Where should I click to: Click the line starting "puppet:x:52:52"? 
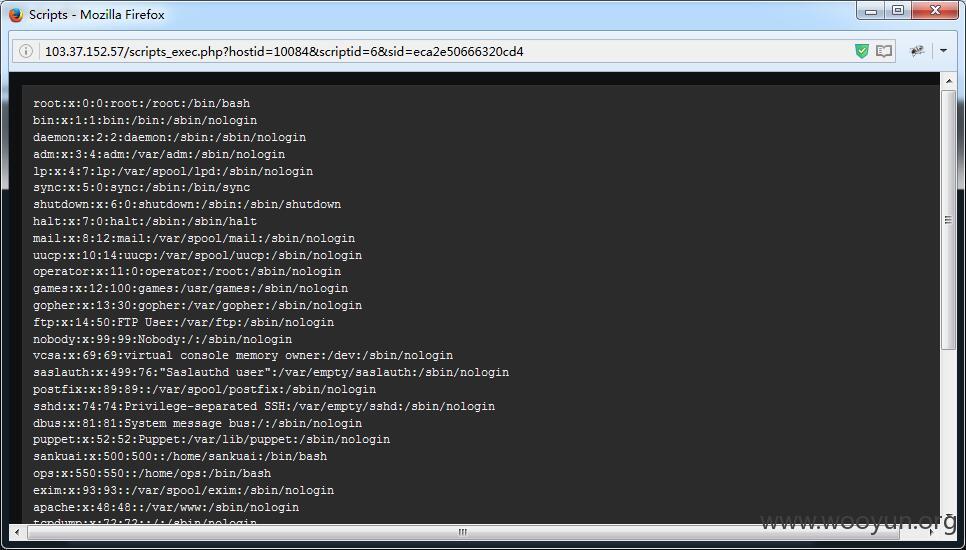[x=212, y=439]
